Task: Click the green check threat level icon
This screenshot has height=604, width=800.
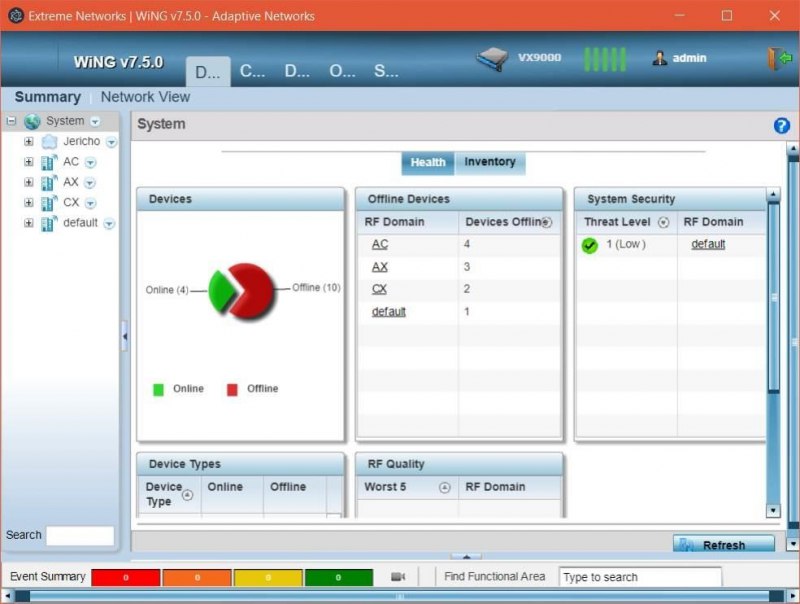Action: [589, 245]
